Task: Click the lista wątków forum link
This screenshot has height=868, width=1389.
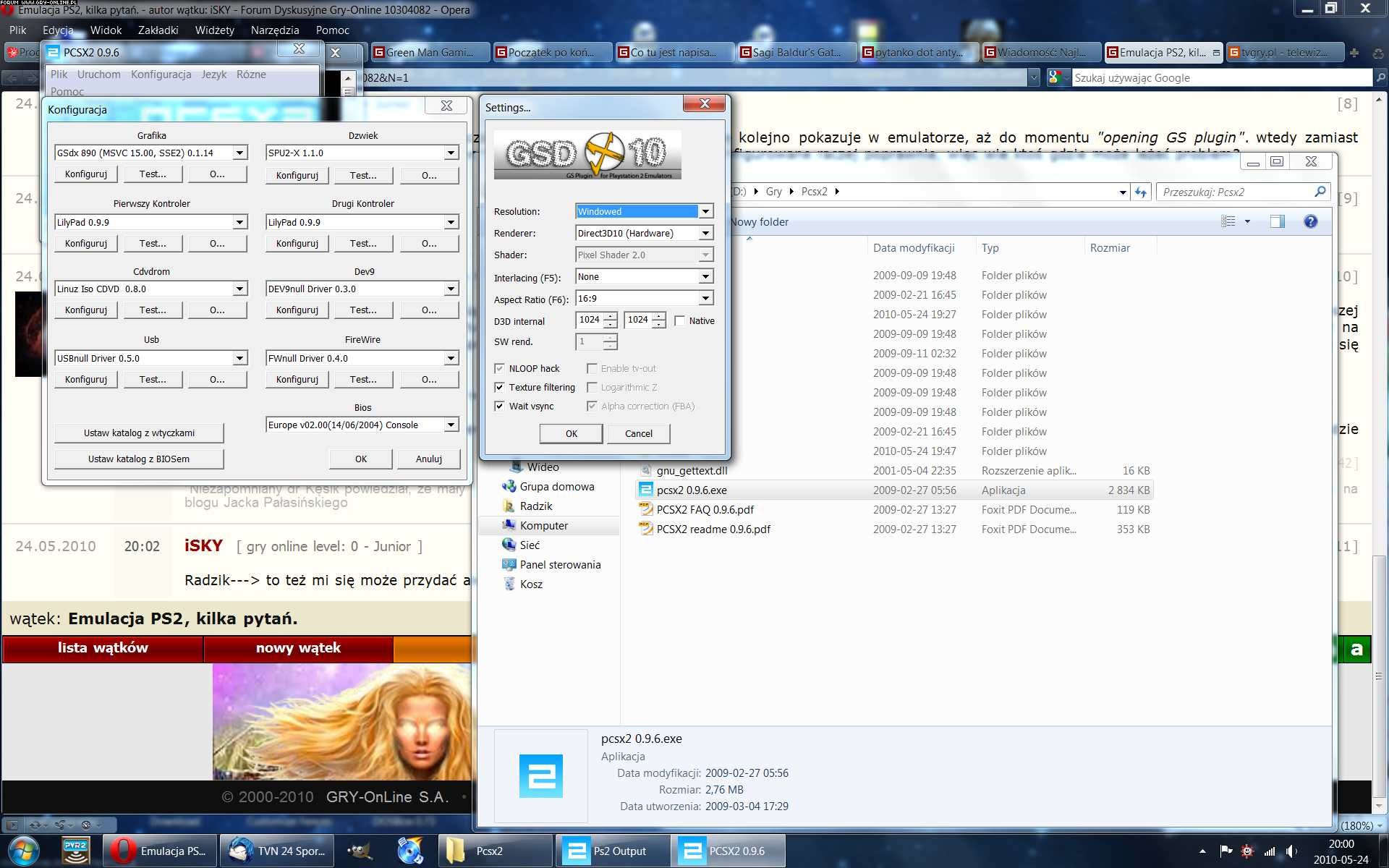Action: pyautogui.click(x=103, y=648)
